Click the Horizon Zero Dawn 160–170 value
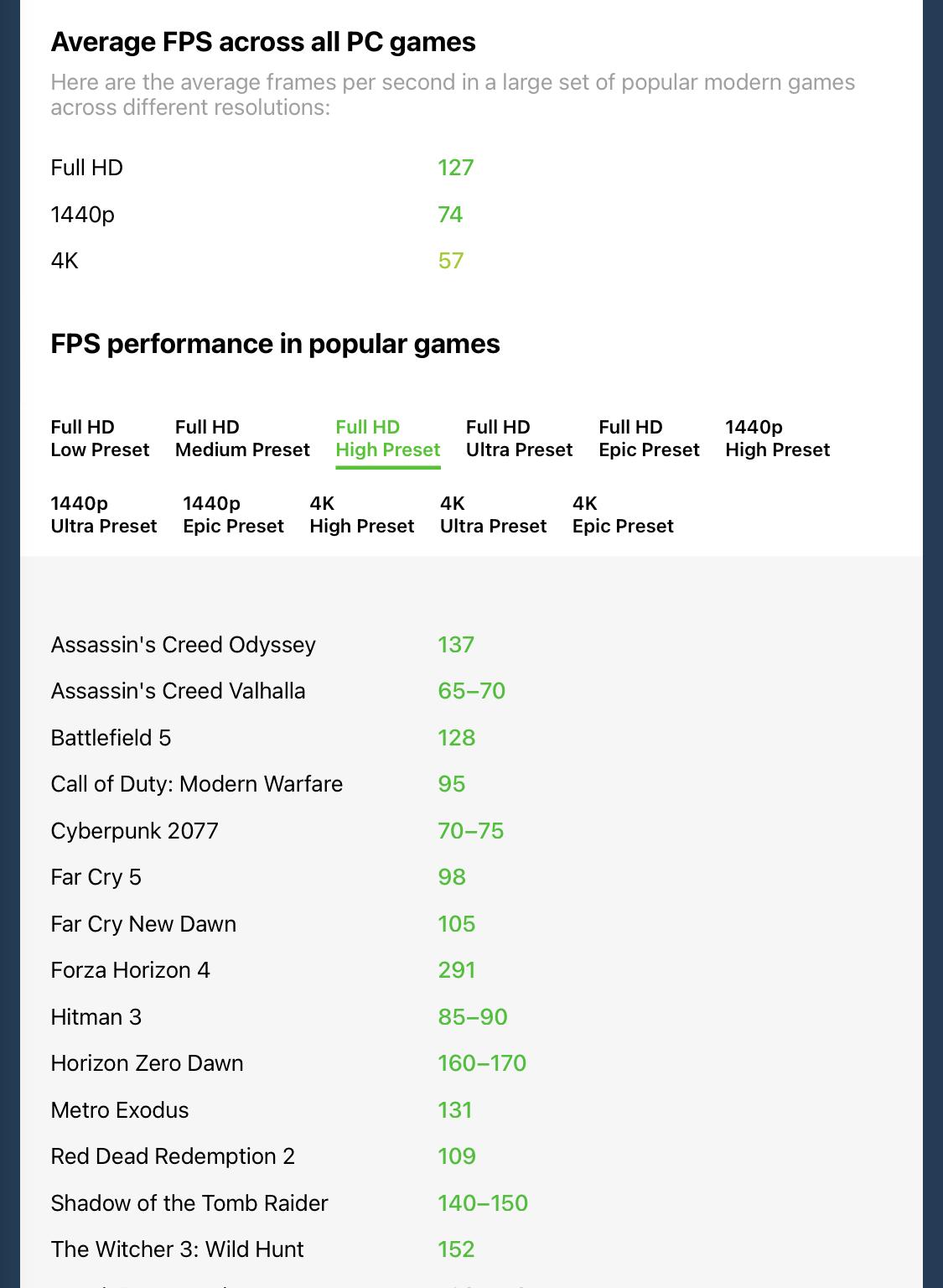This screenshot has height=1288, width=943. [482, 1063]
